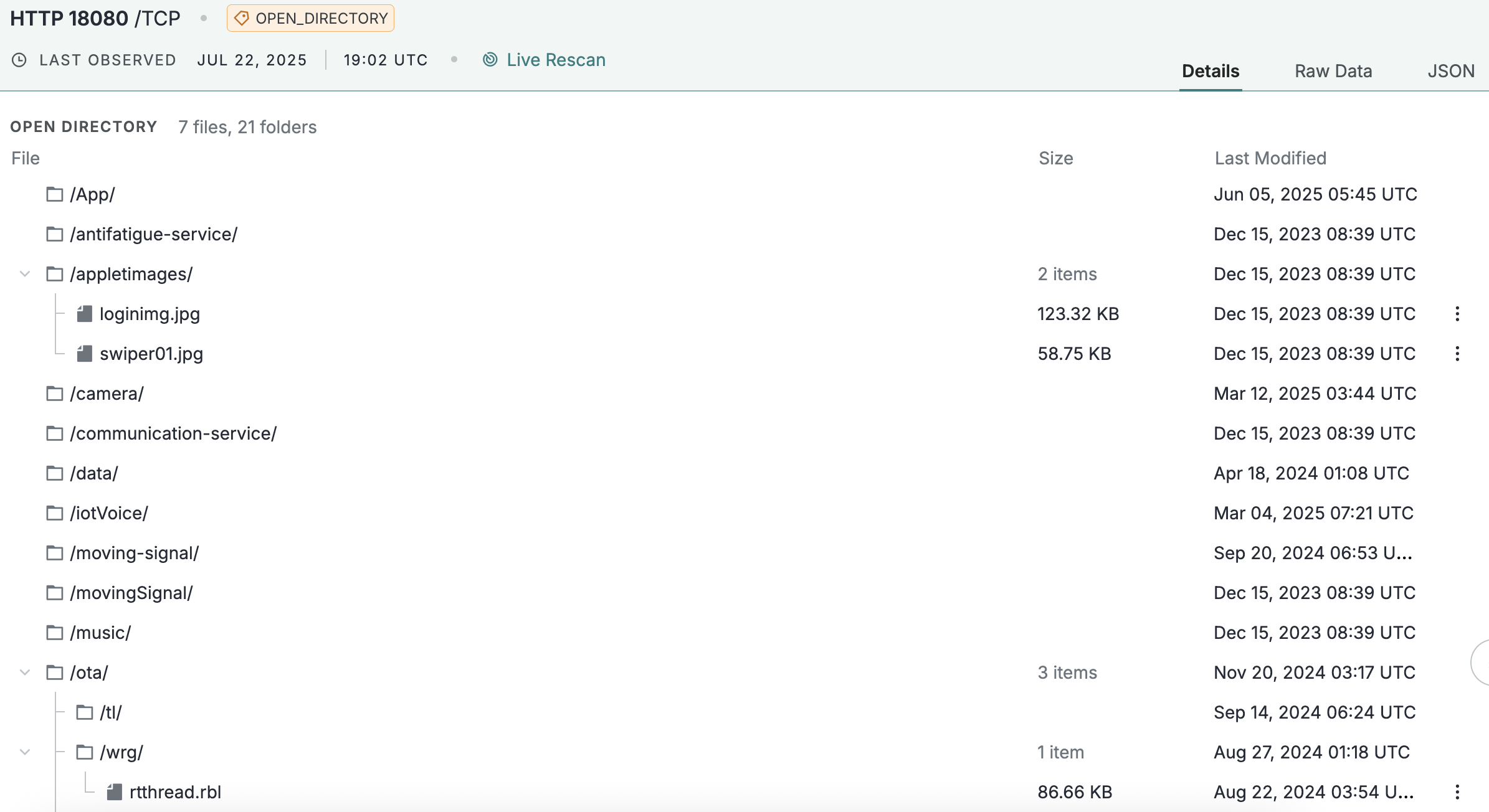The image size is (1489, 812).
Task: Open the three-dot menu for swiper01.jpg
Action: [x=1457, y=354]
